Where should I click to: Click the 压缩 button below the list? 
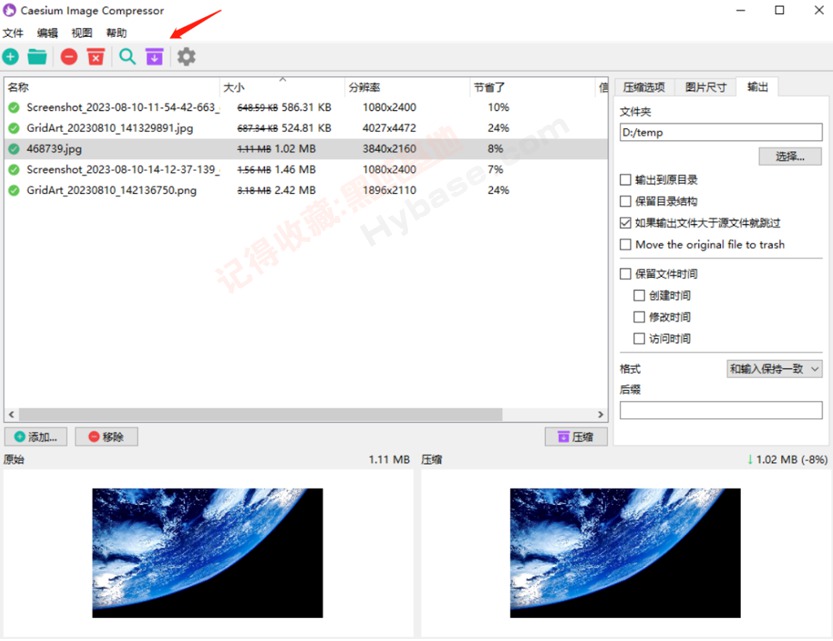pos(576,437)
